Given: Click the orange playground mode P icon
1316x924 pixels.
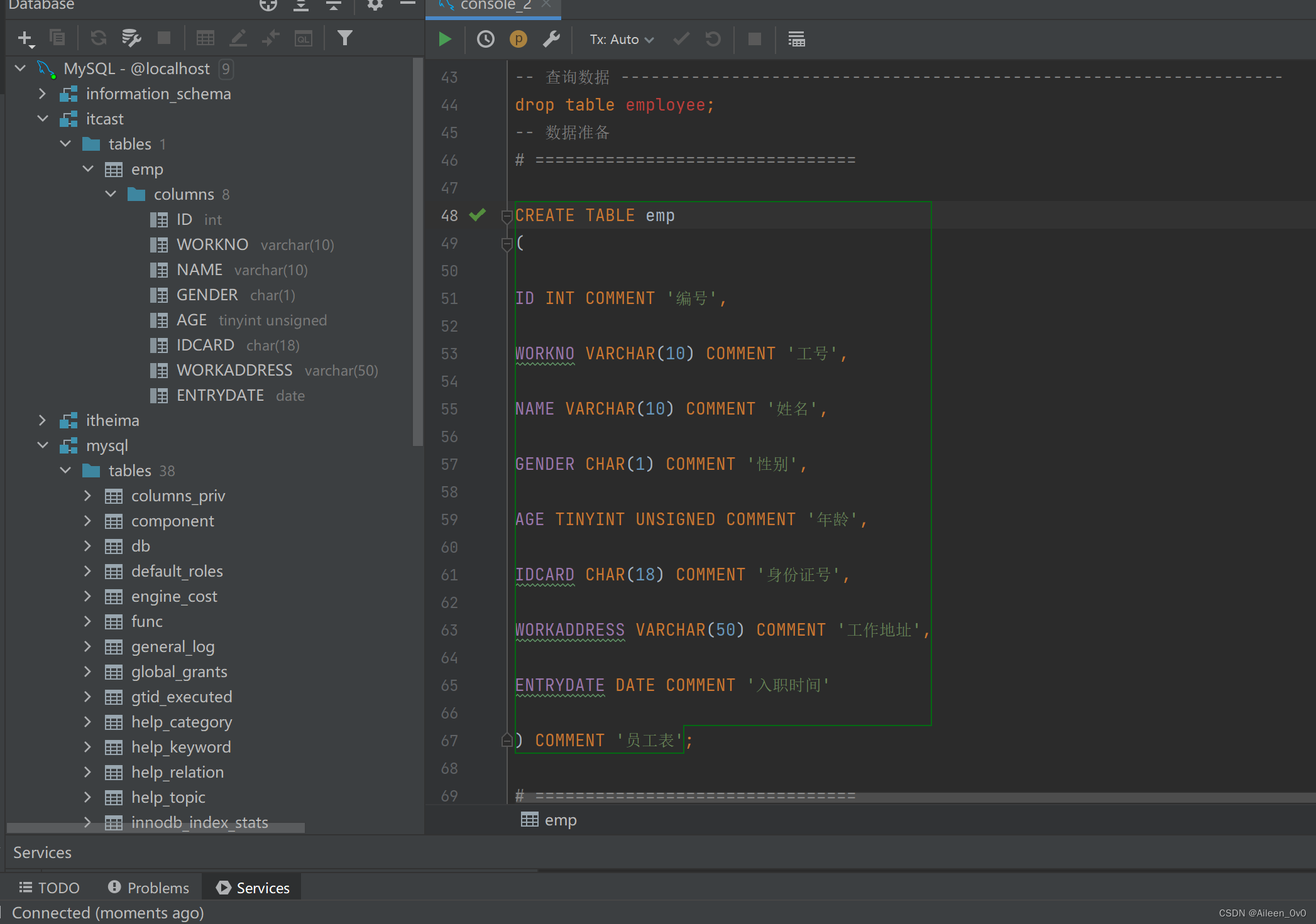Looking at the screenshot, I should click(518, 40).
